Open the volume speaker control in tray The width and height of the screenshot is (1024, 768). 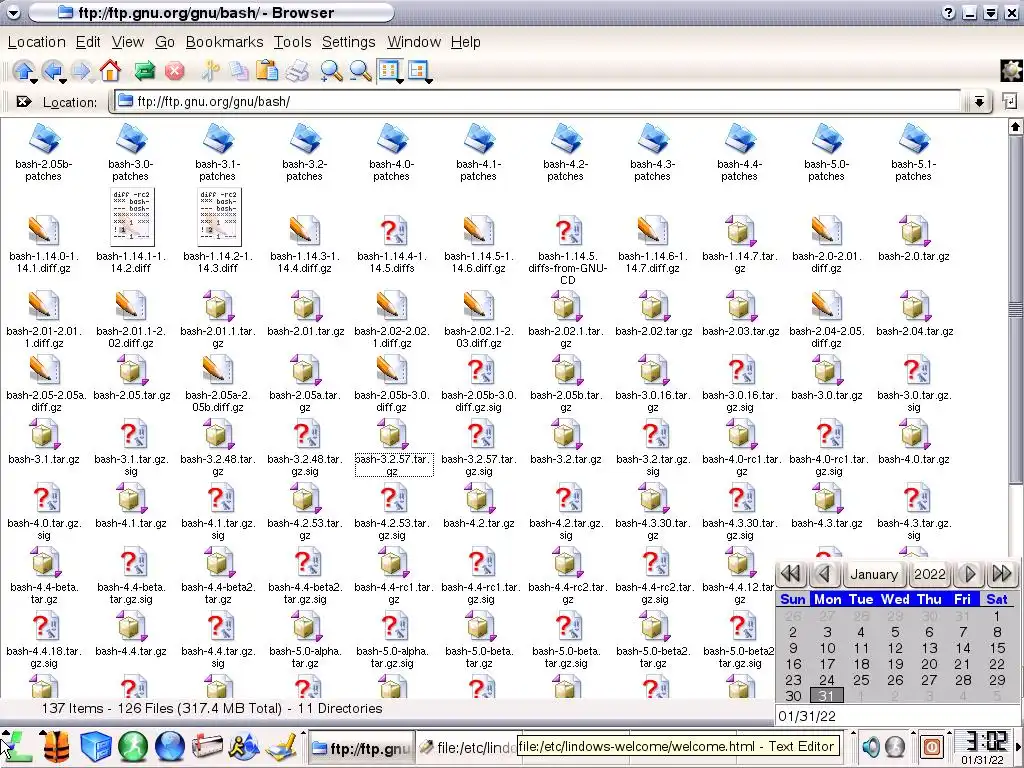pos(871,746)
